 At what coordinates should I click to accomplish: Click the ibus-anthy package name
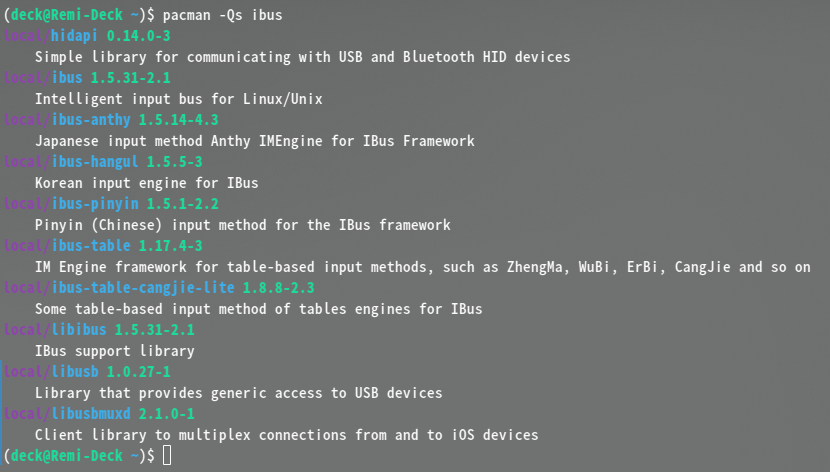coord(91,120)
